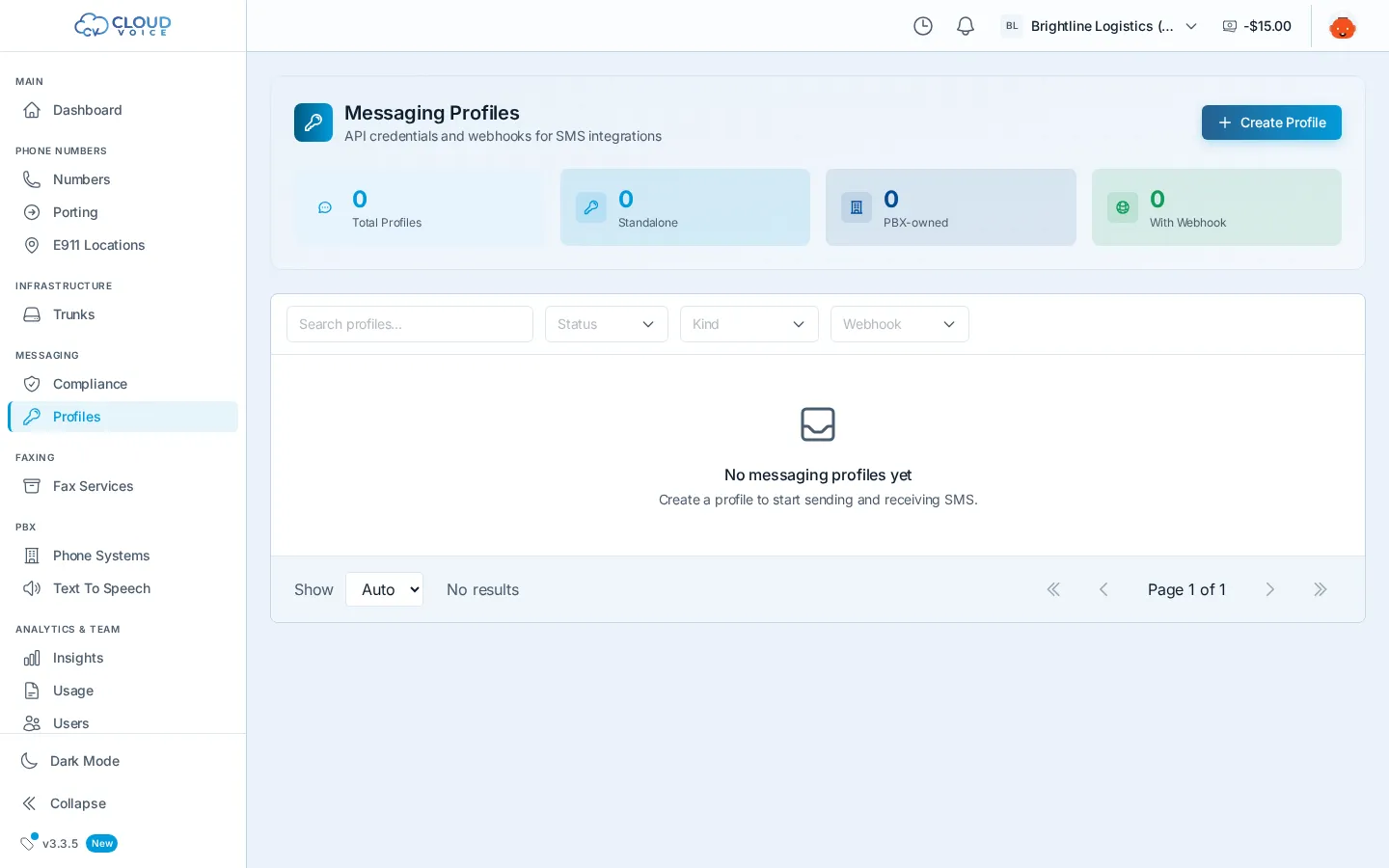Select Compliance under Messaging
This screenshot has height=868, width=1389.
tap(123, 384)
